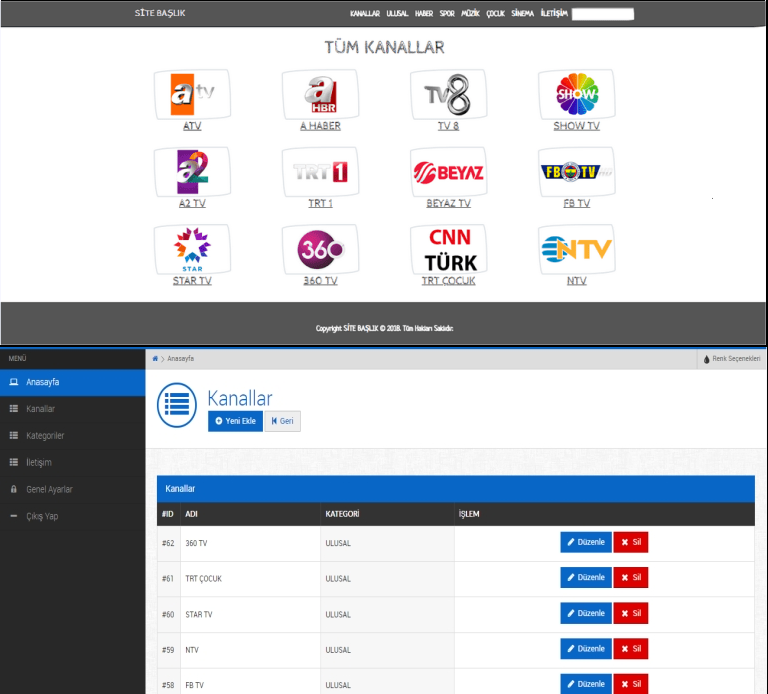This screenshot has width=768, height=694.
Task: Click Sil in the NTV row
Action: [631, 649]
